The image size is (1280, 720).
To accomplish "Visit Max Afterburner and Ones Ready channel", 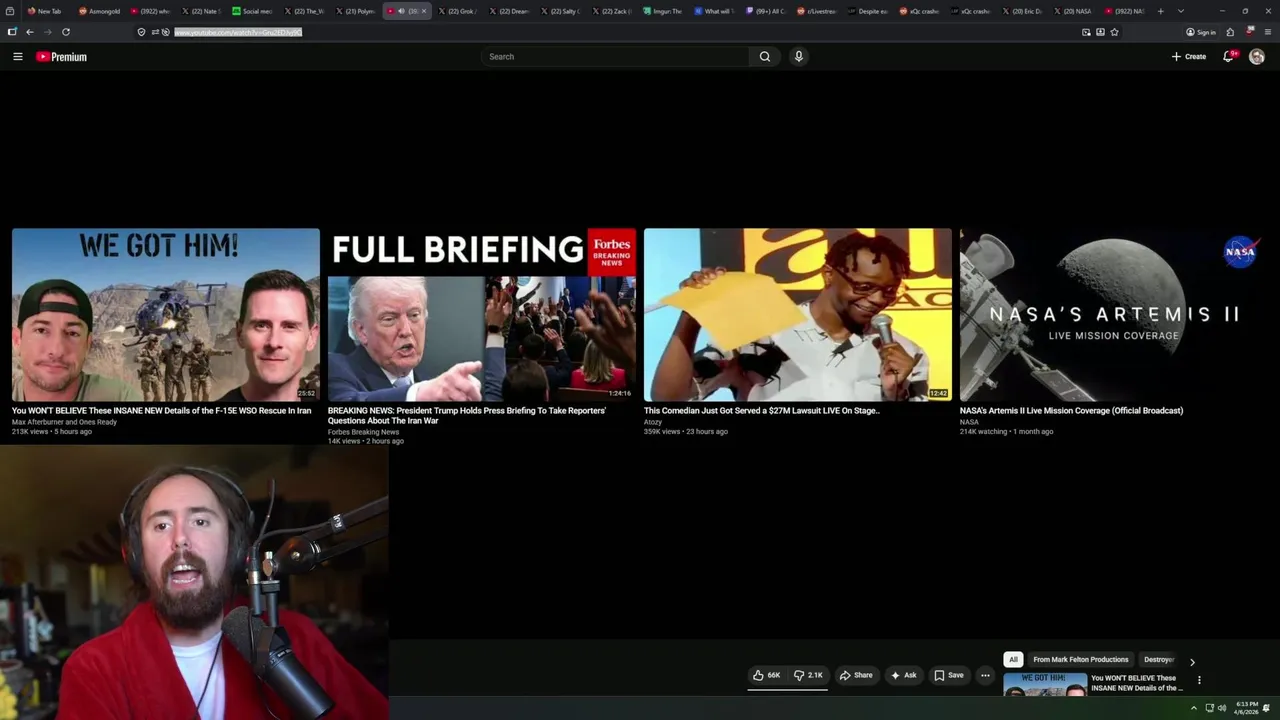I will 64,422.
